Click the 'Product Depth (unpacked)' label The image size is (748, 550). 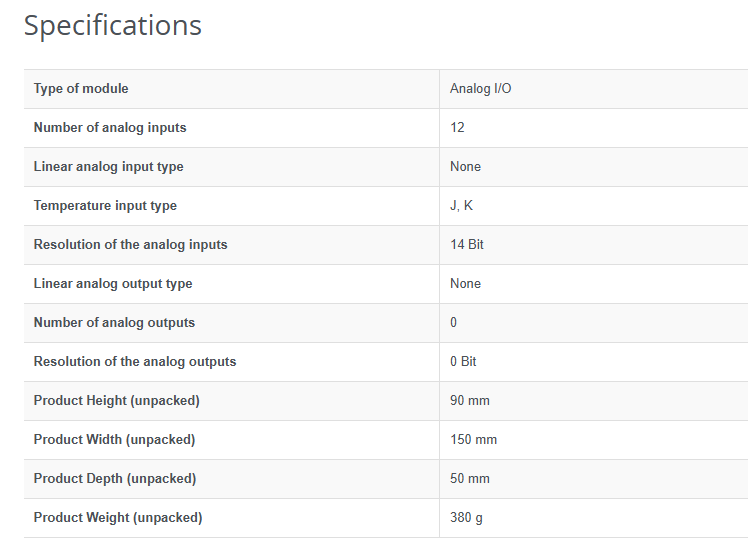(x=115, y=479)
